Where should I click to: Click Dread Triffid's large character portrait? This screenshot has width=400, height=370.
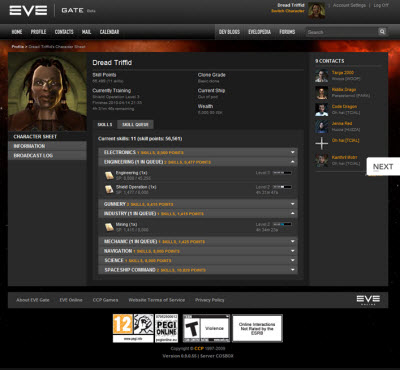(47, 92)
